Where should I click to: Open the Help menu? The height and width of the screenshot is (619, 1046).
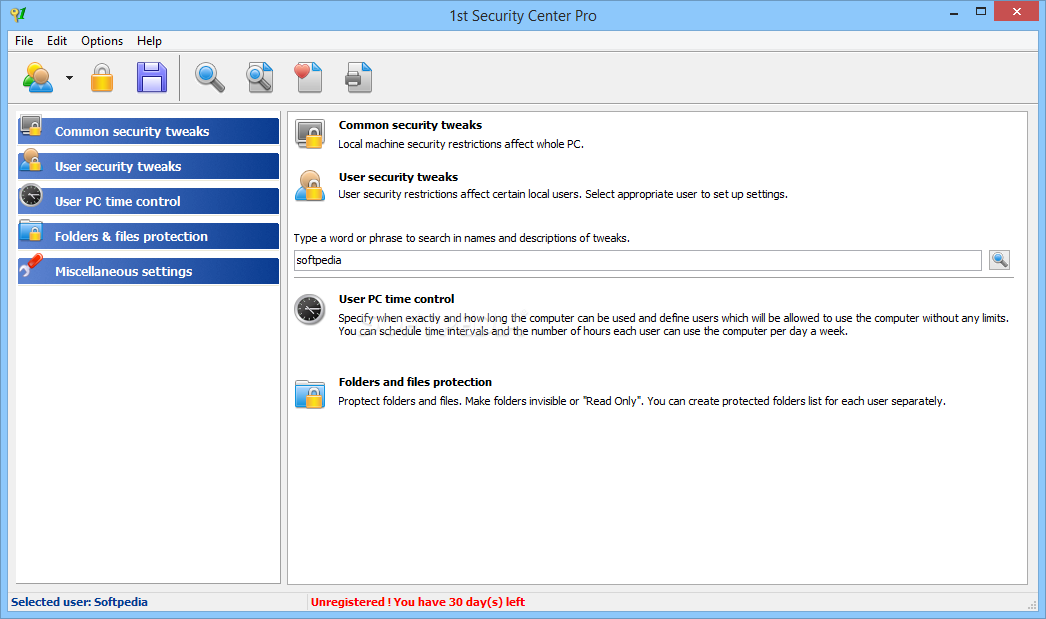click(x=149, y=41)
